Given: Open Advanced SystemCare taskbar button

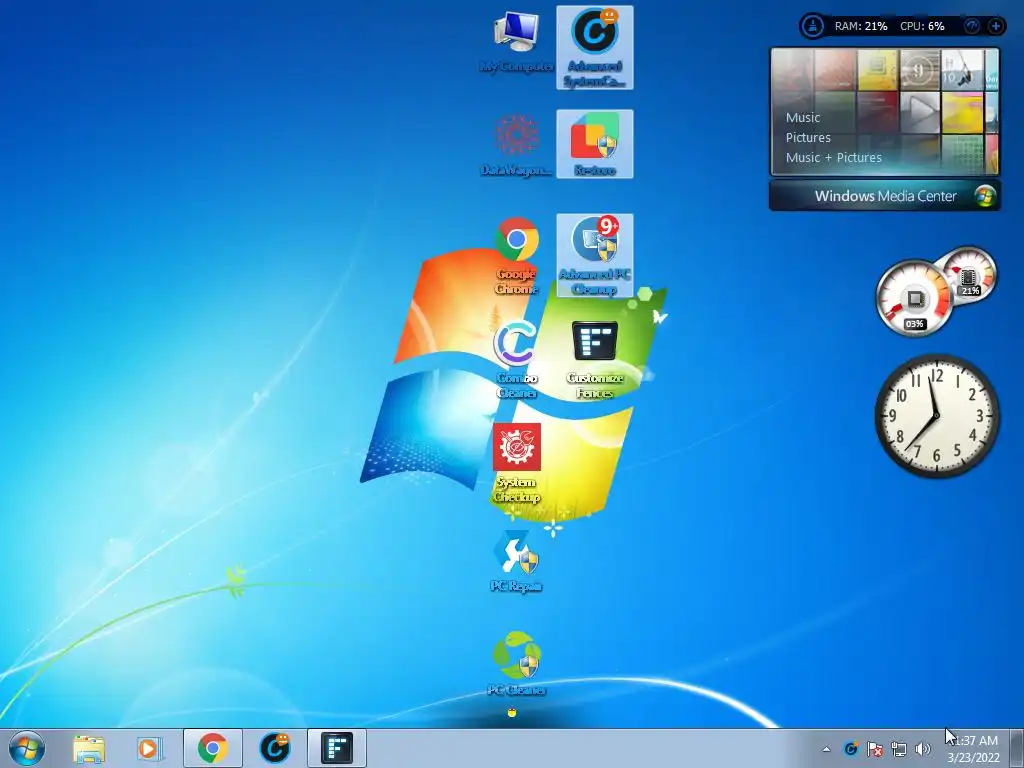Looking at the screenshot, I should point(275,748).
